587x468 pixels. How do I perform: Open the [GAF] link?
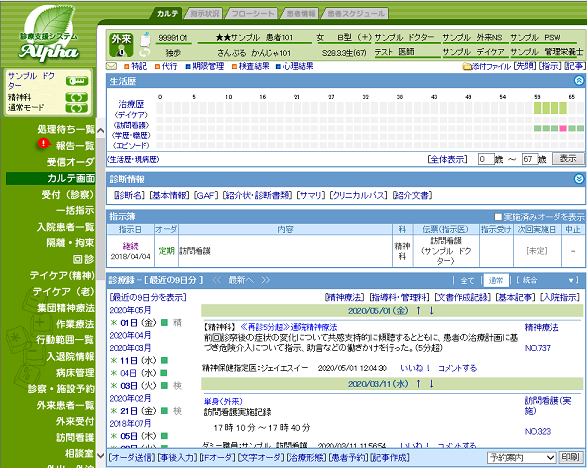[206, 195]
